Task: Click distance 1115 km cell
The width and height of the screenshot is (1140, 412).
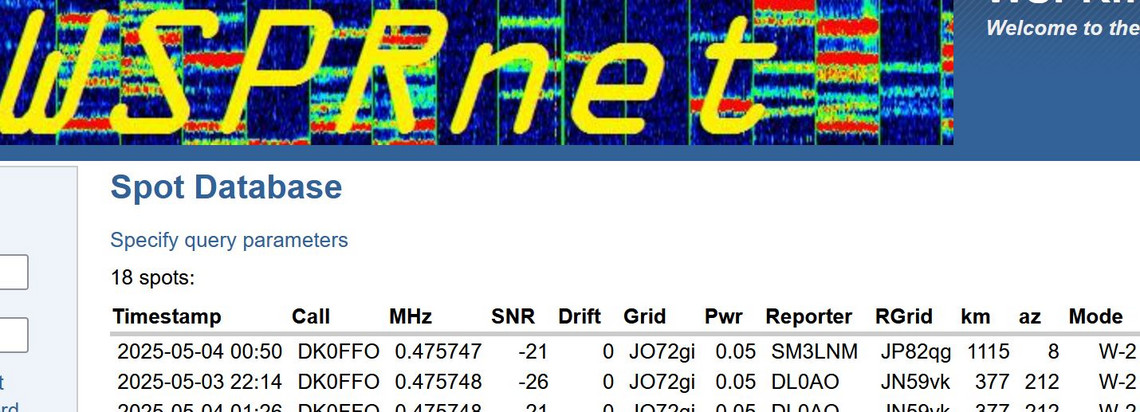Action: coord(988,352)
